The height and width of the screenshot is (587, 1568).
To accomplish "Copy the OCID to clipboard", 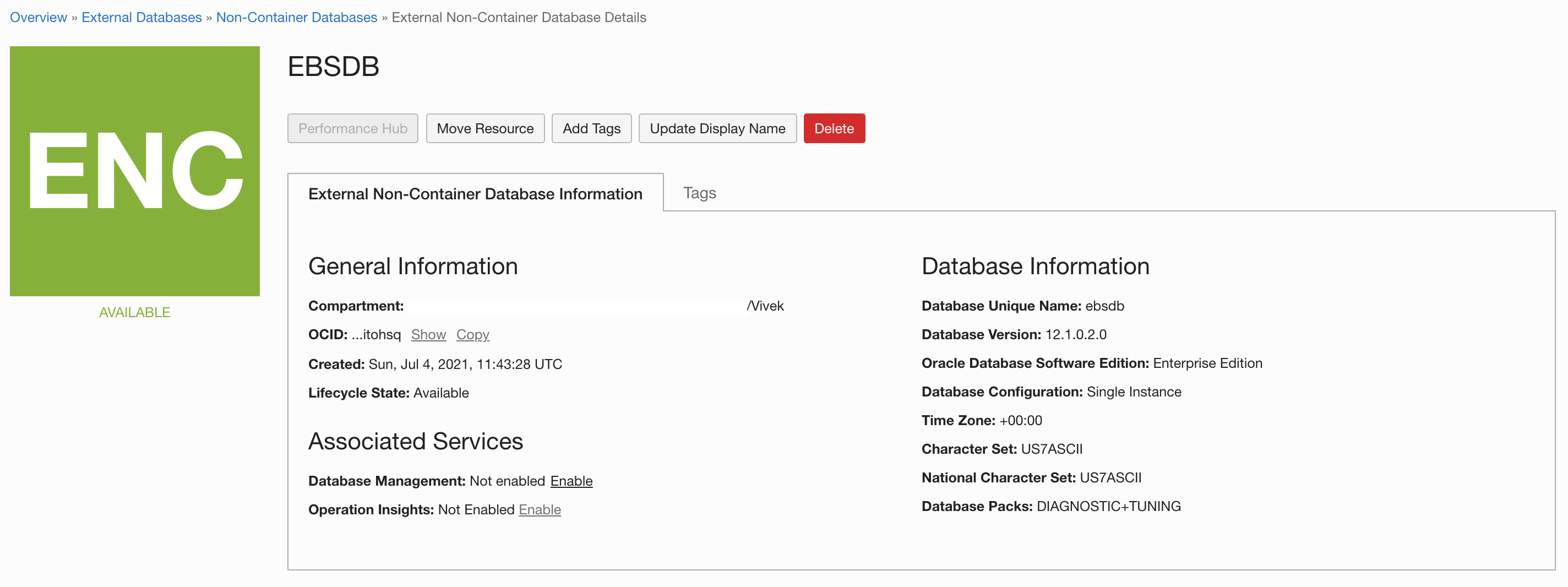I will pyautogui.click(x=472, y=334).
